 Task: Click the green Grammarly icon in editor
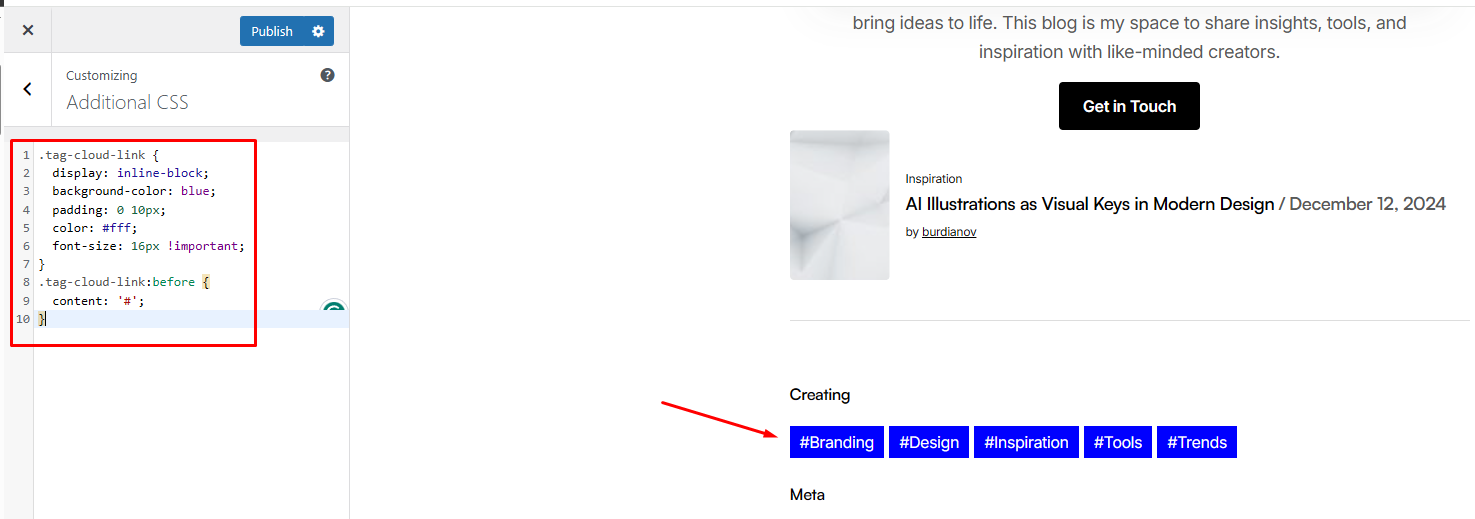click(x=334, y=310)
